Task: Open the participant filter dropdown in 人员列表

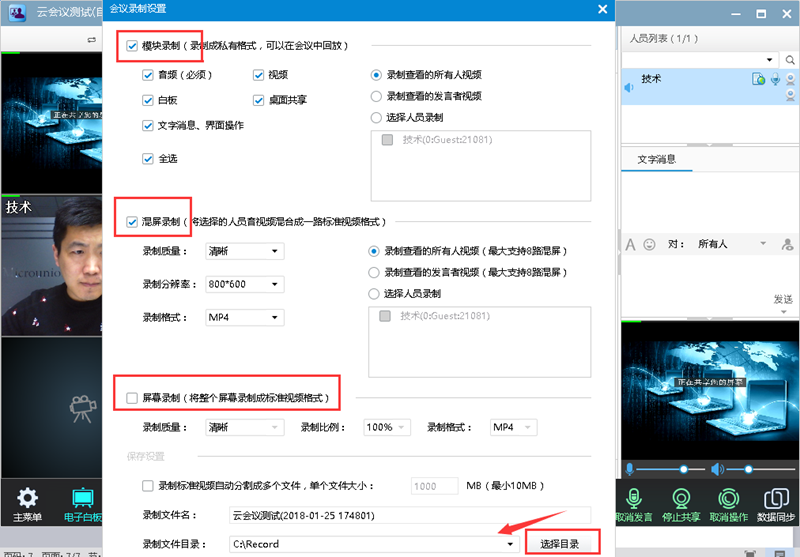Action: [x=769, y=60]
